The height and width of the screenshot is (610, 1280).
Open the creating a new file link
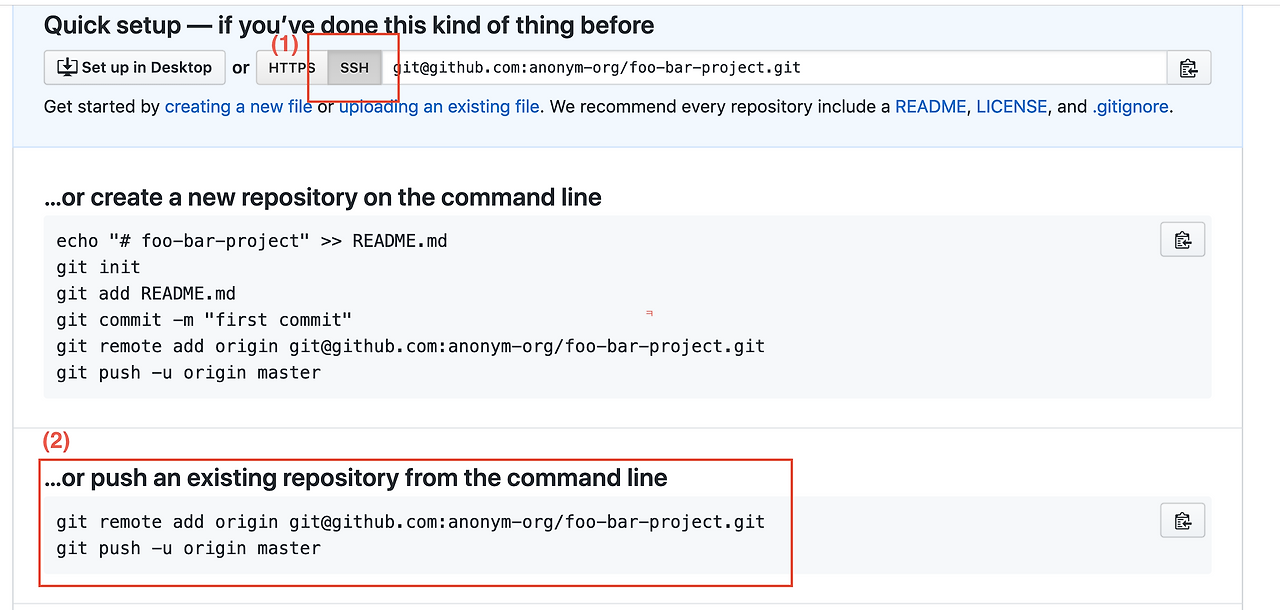(x=238, y=106)
